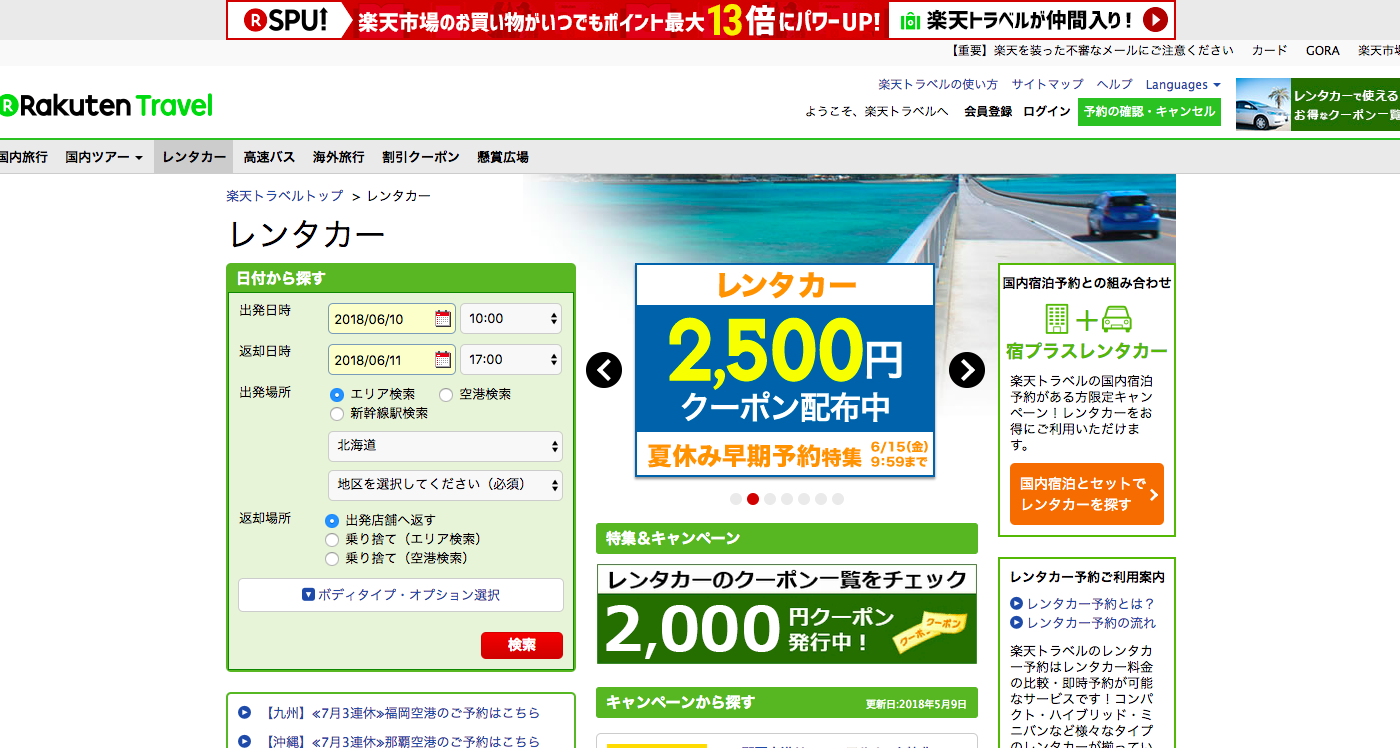Open レンタカー navigation tab

194,157
